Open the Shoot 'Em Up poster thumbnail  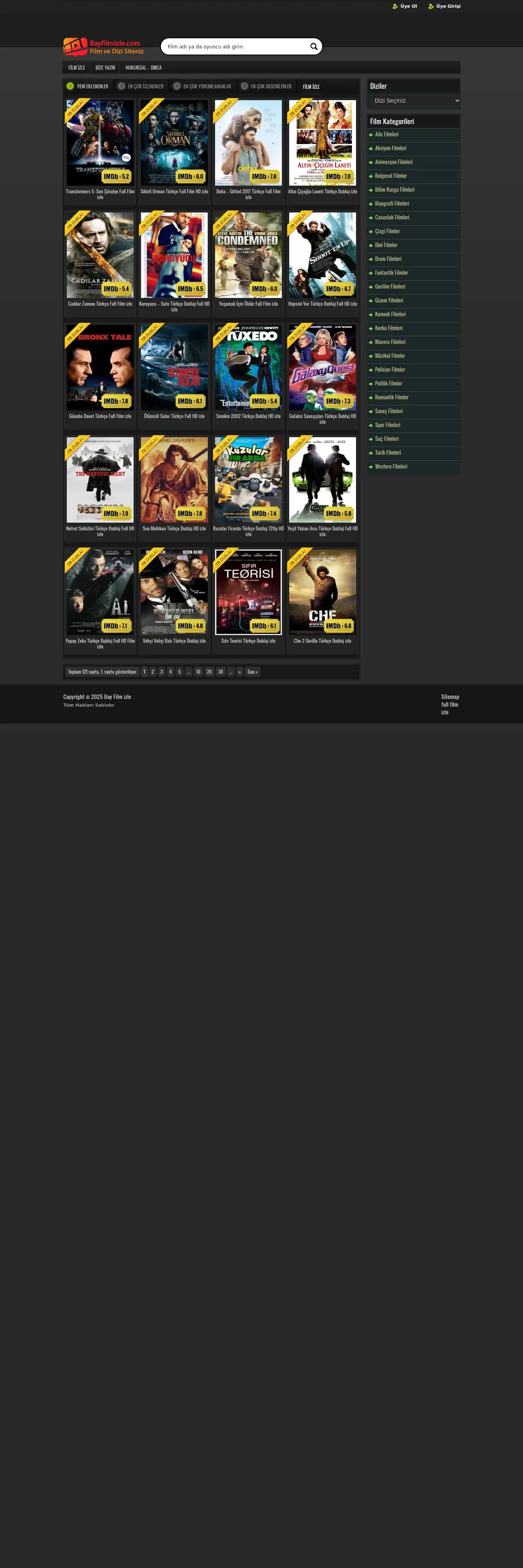[x=323, y=255]
